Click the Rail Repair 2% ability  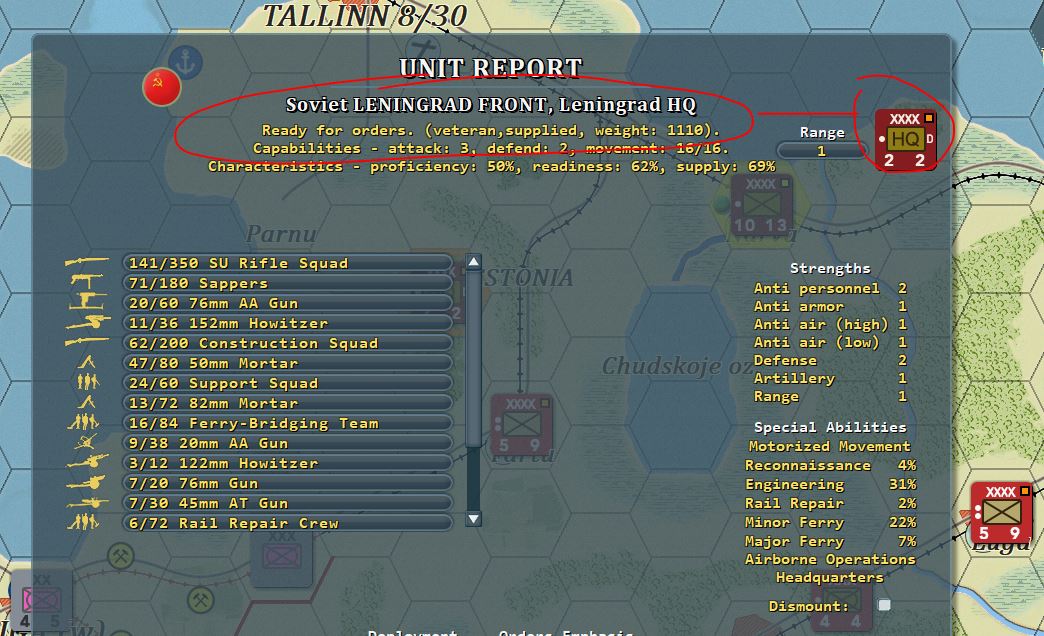pyautogui.click(x=830, y=503)
